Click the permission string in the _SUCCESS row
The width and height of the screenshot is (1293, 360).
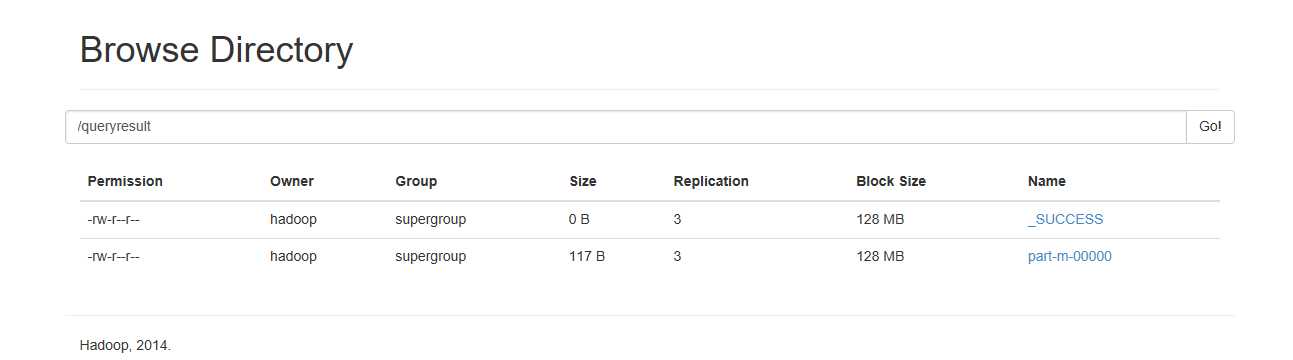click(113, 219)
